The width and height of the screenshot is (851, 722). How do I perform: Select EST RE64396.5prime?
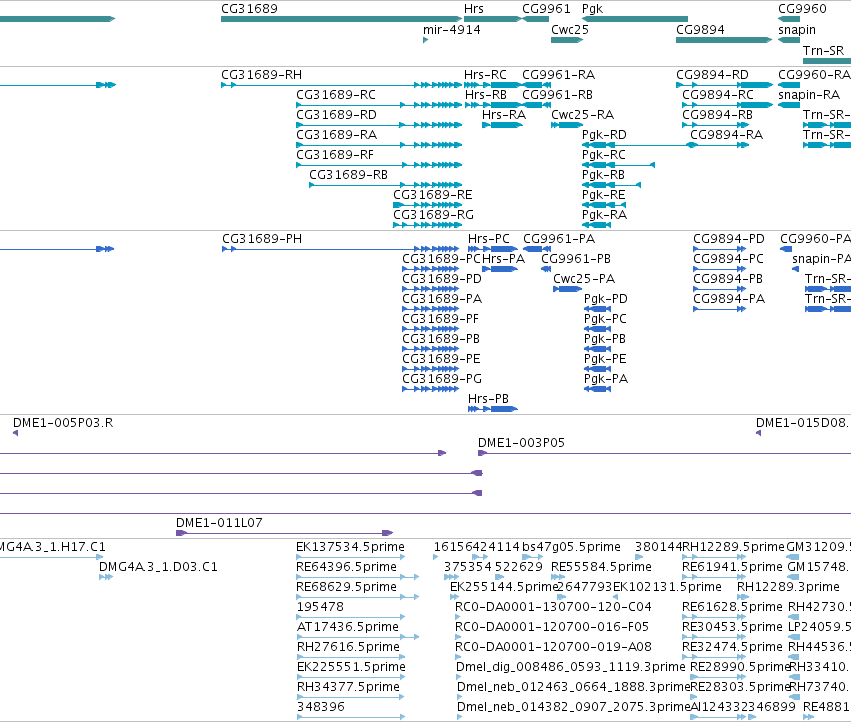click(358, 577)
